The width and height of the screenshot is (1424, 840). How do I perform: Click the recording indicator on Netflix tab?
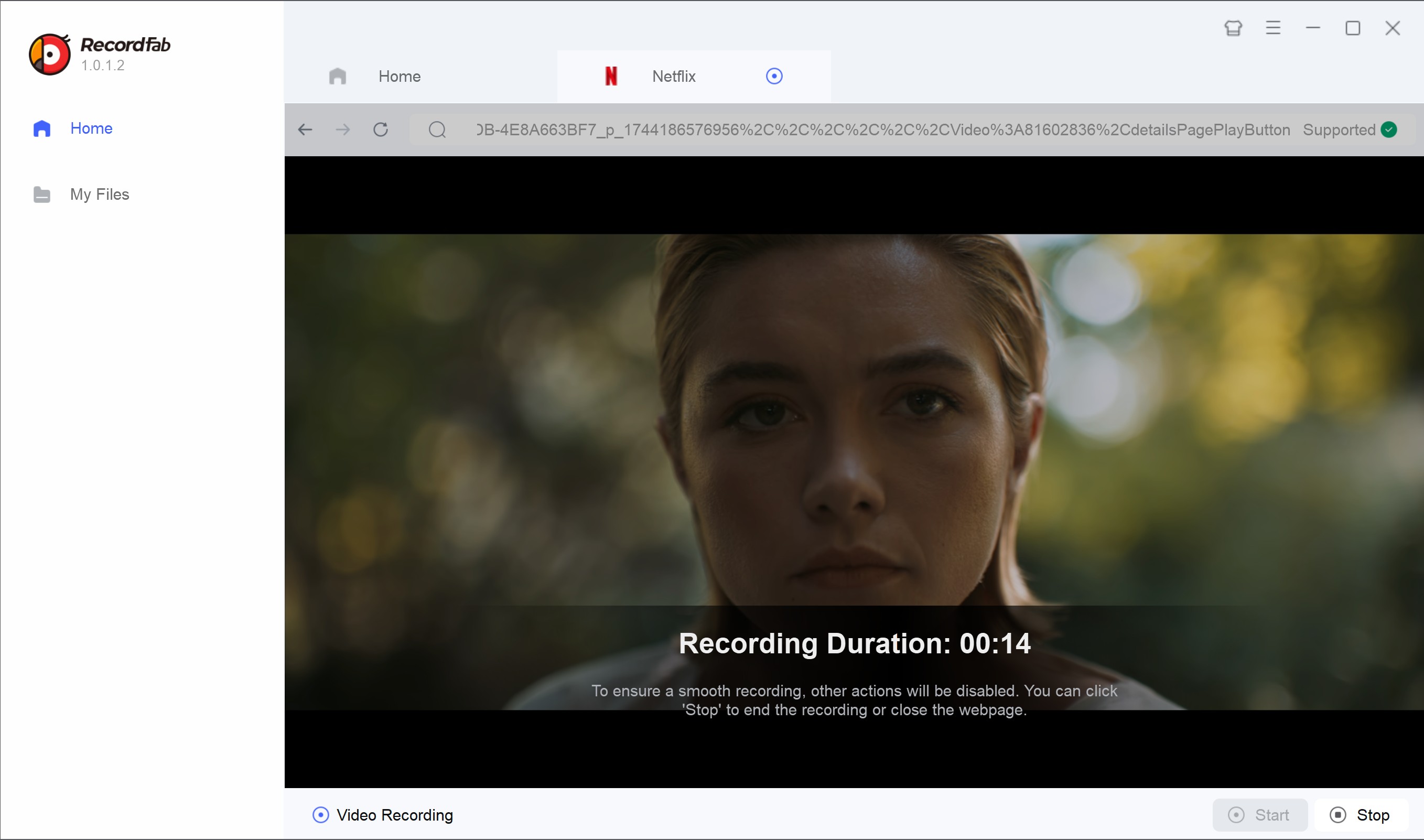click(774, 76)
